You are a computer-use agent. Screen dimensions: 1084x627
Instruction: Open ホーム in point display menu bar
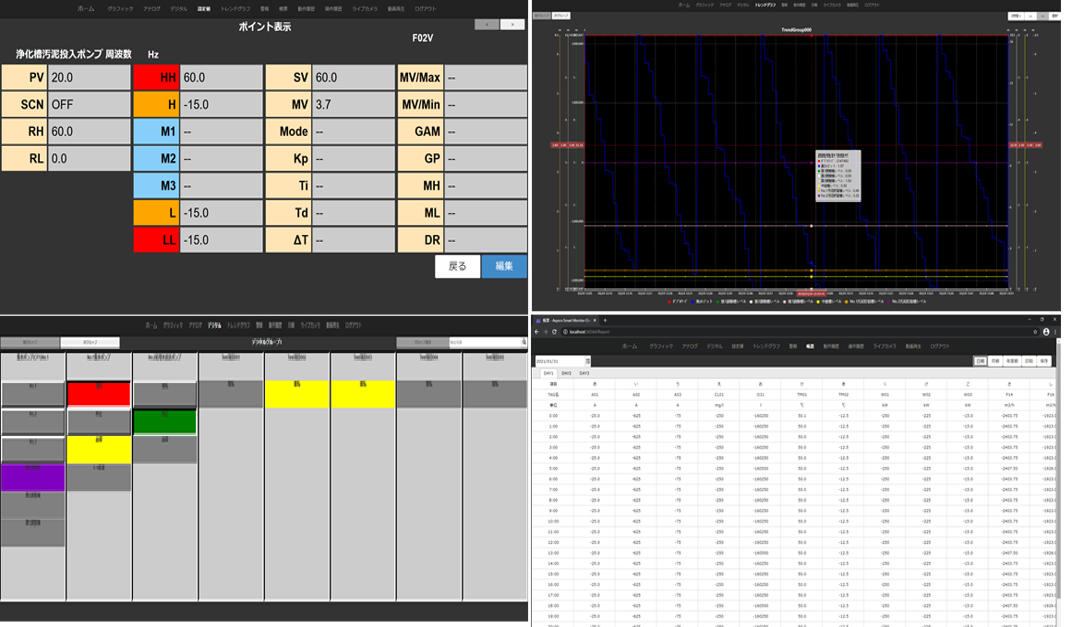pos(86,9)
